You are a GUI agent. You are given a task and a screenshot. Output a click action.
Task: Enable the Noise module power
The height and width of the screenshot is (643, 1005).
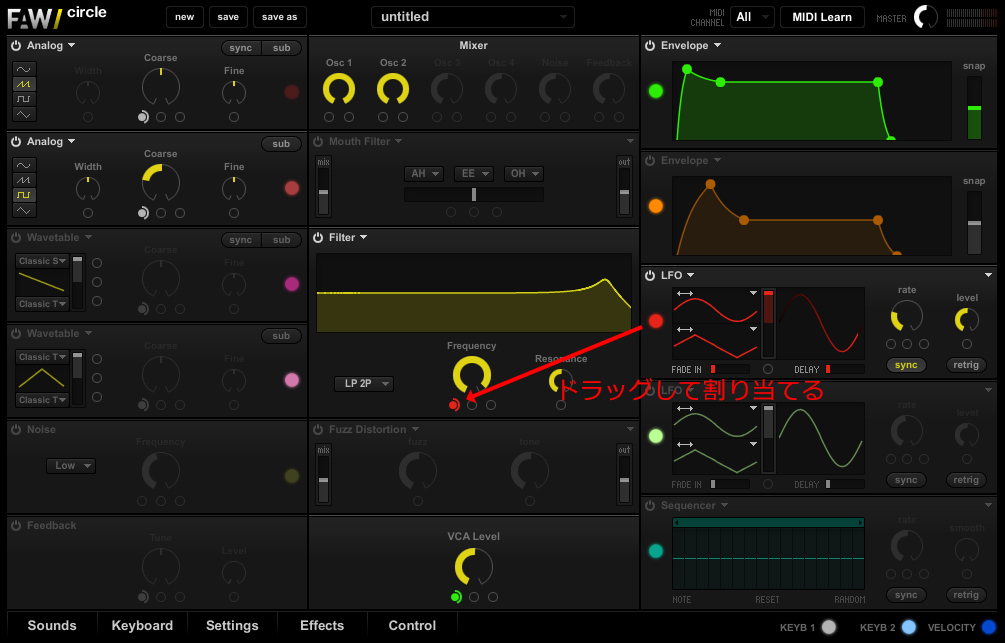[16, 430]
